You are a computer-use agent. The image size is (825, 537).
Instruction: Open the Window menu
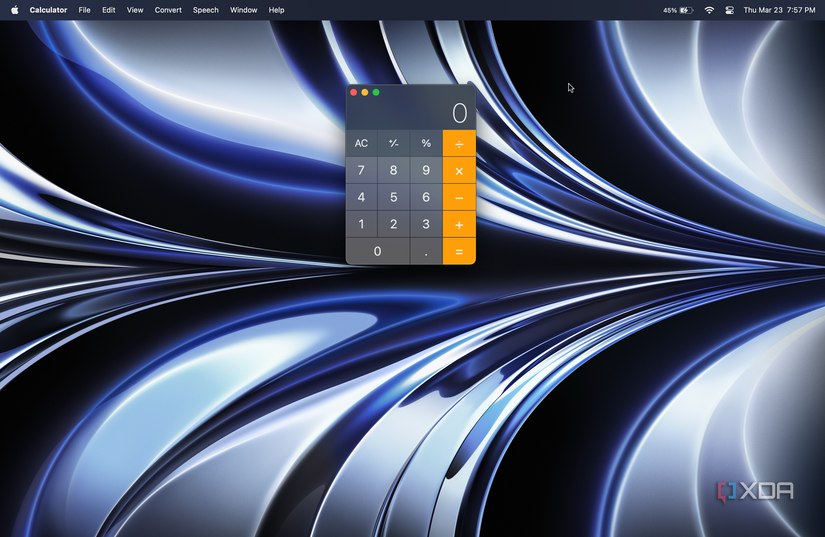pyautogui.click(x=244, y=10)
